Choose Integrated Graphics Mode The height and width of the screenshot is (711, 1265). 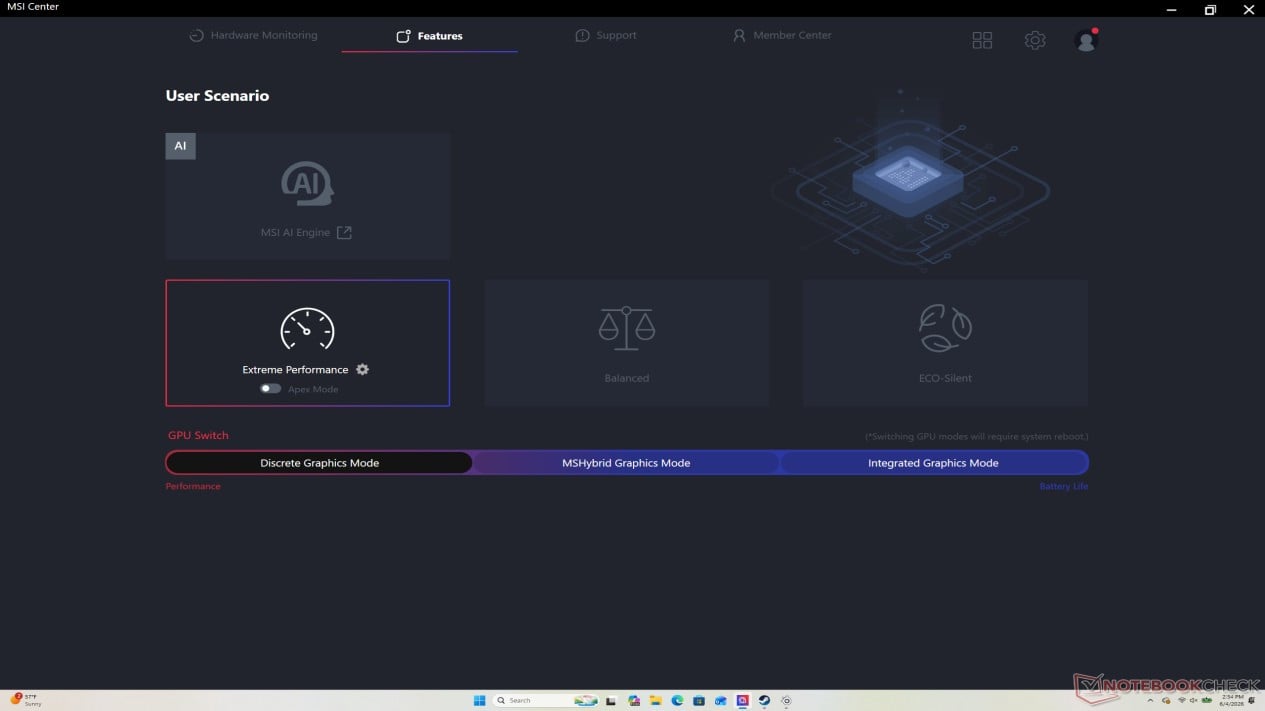click(933, 463)
